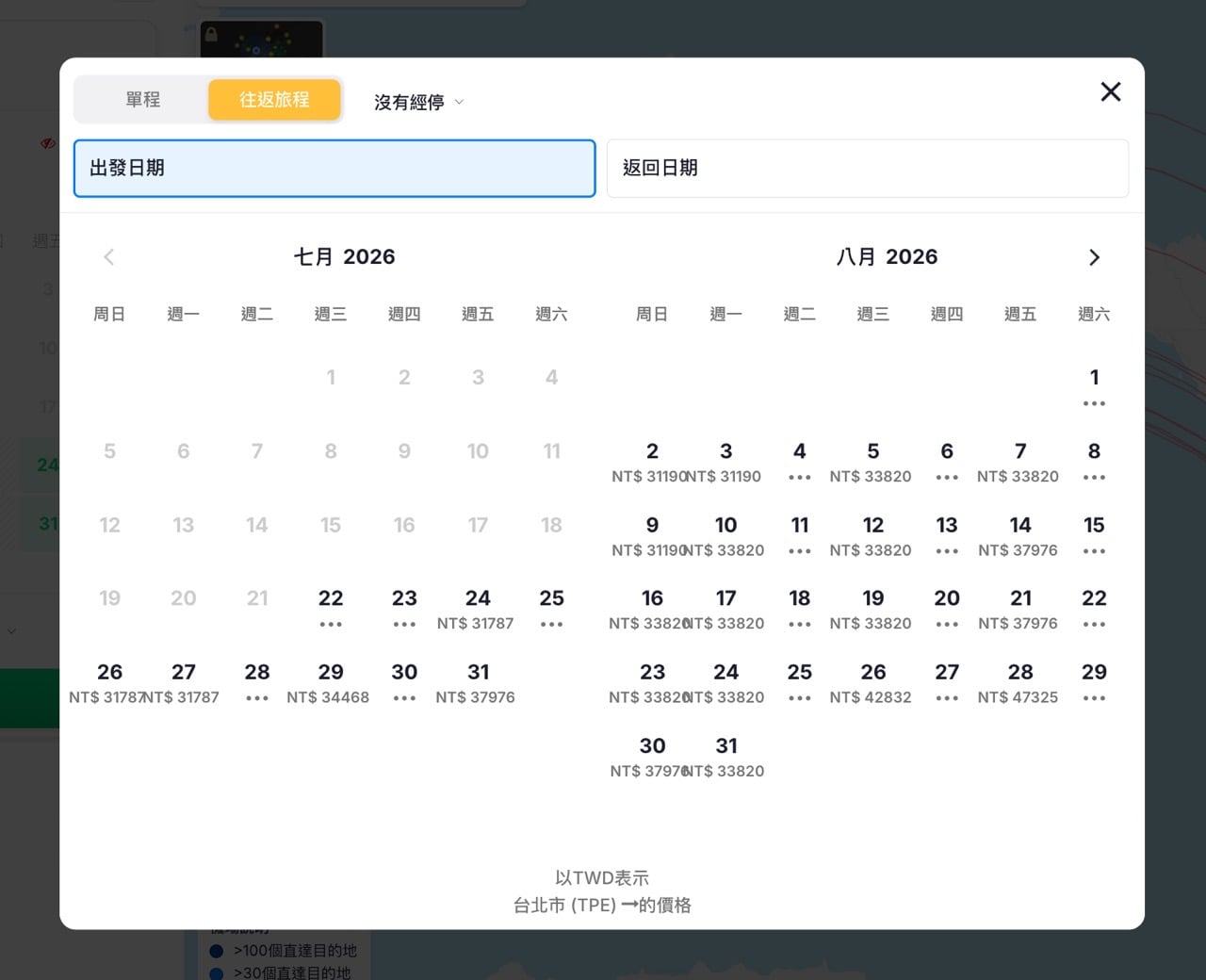Screen dimensions: 1206x980
Task: Select July 29 priced NT$ 34468
Action: coord(331,682)
